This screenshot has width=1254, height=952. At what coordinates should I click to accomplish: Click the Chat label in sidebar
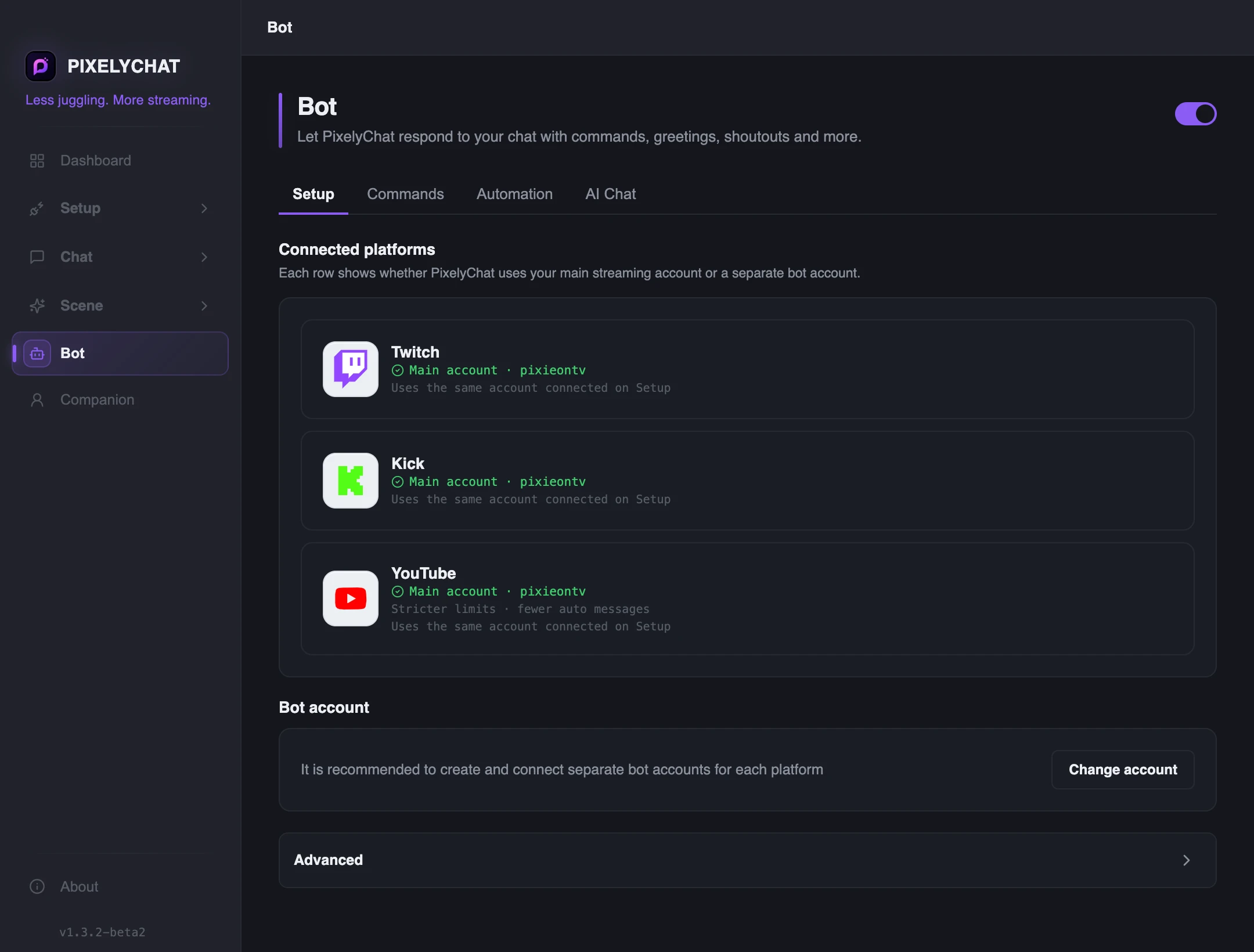[76, 257]
